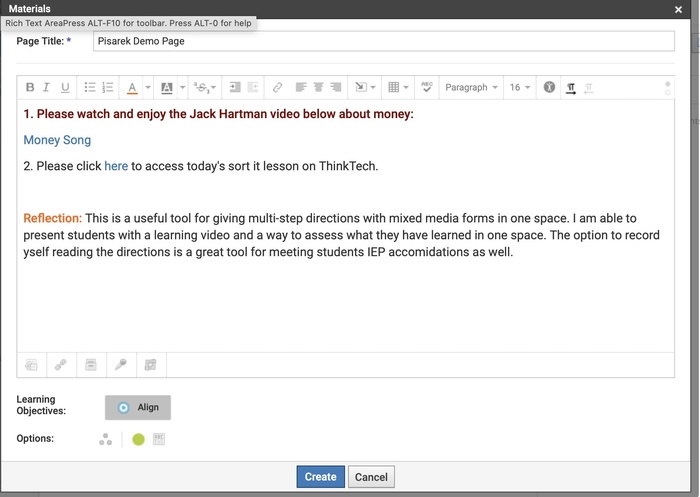This screenshot has width=700, height=497.
Task: Toggle bold formatting in the editor
Action: [30, 88]
